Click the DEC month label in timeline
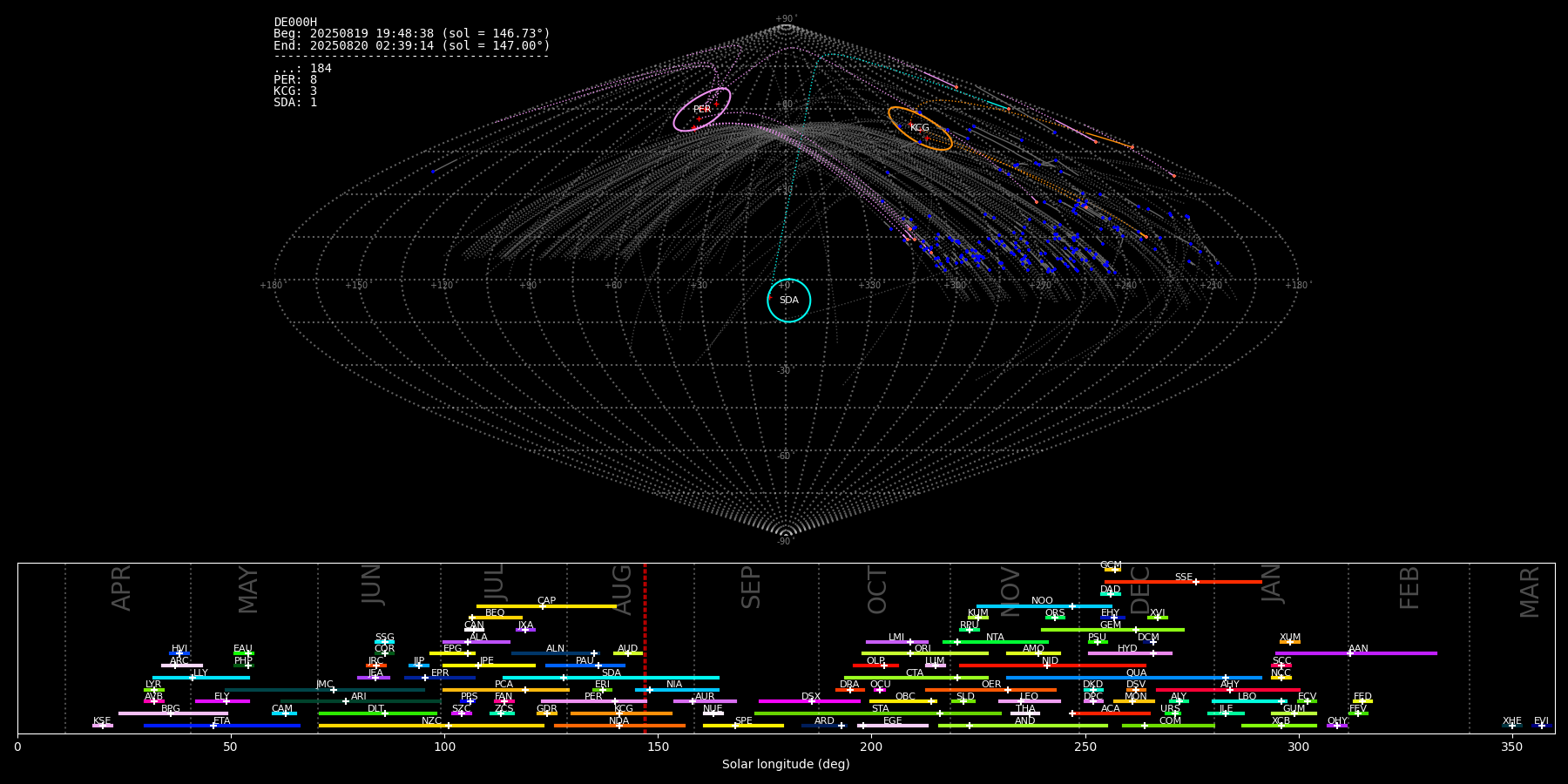The height and width of the screenshot is (784, 1568). coord(1140,590)
